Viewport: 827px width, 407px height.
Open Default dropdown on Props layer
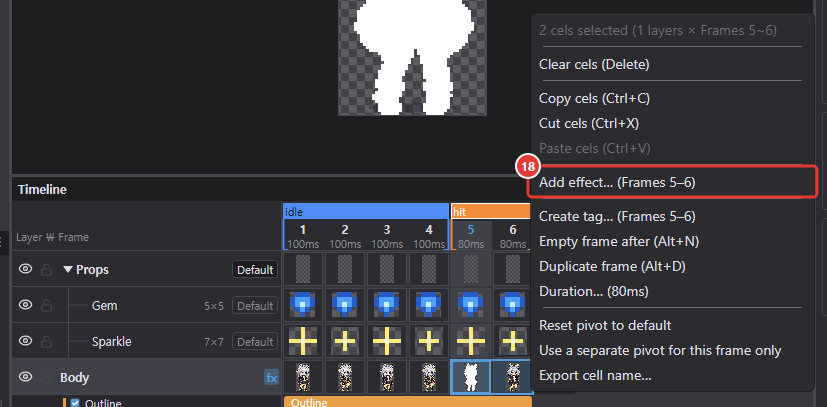click(x=255, y=270)
